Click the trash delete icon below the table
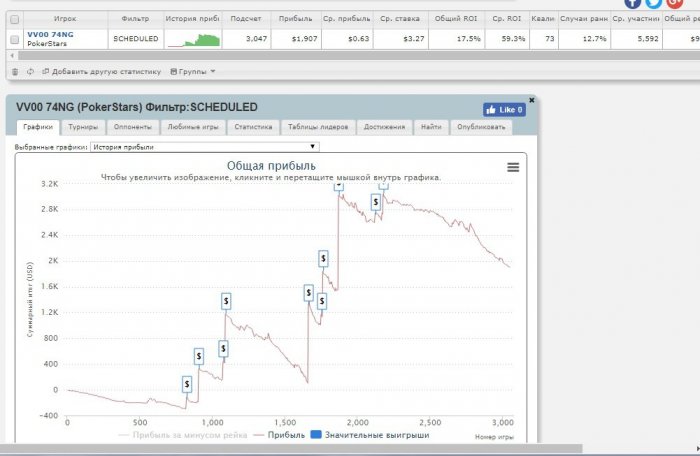This screenshot has width=700, height=456. point(15,71)
